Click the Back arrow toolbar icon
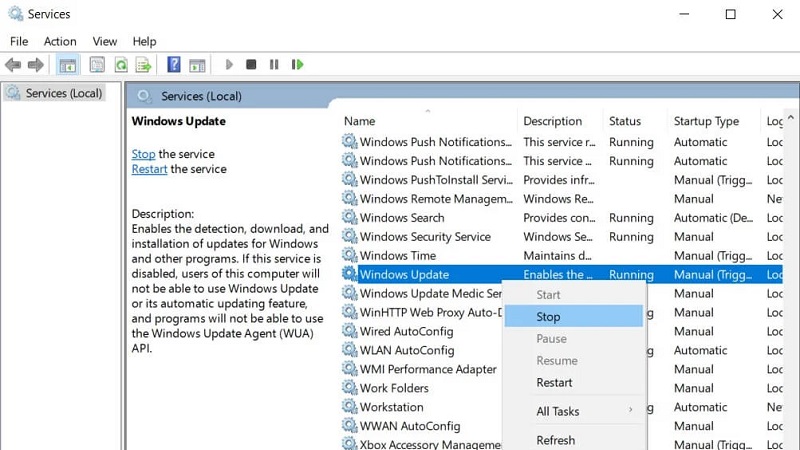 tap(13, 65)
